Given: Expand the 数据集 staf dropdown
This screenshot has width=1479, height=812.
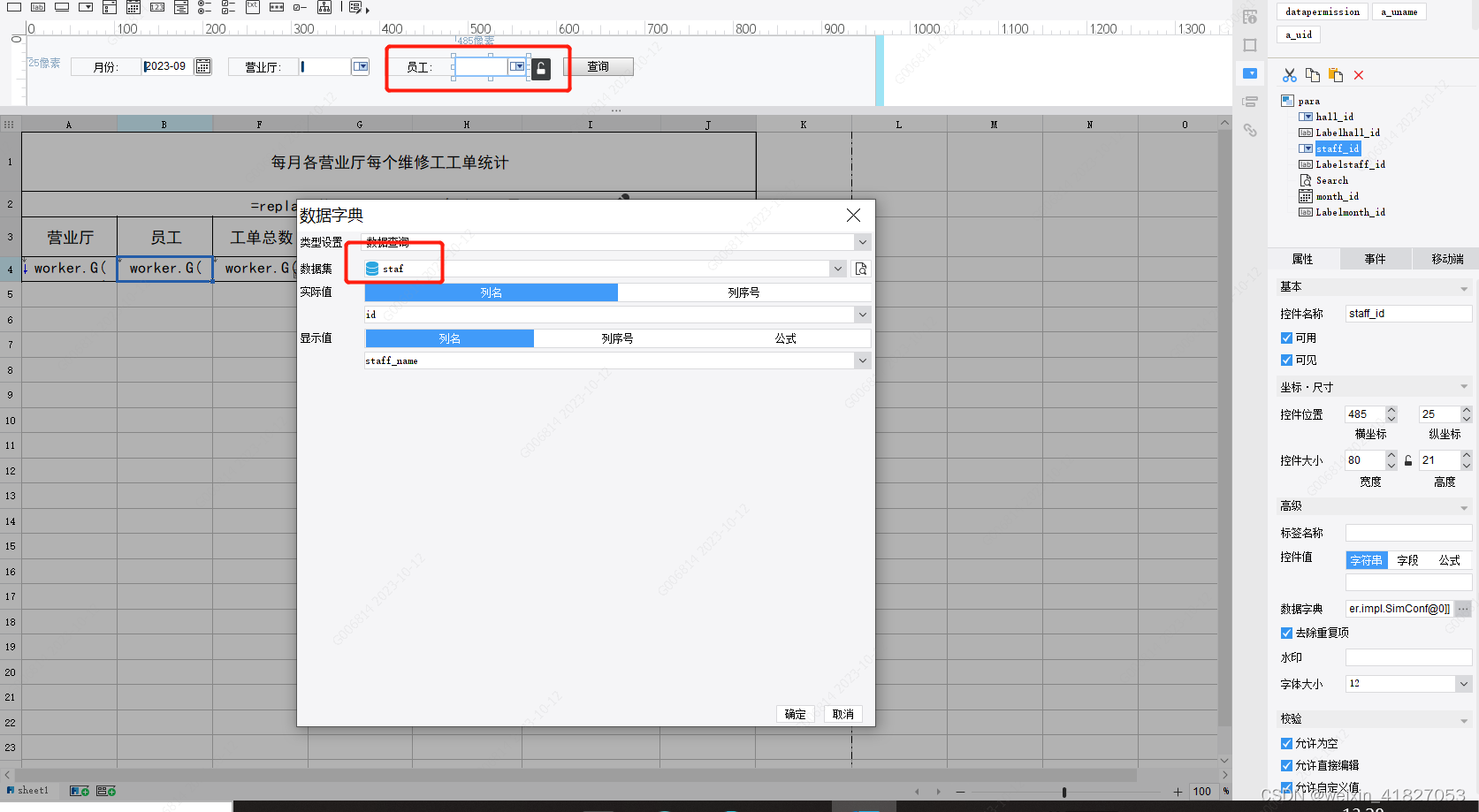Looking at the screenshot, I should click(x=837, y=269).
